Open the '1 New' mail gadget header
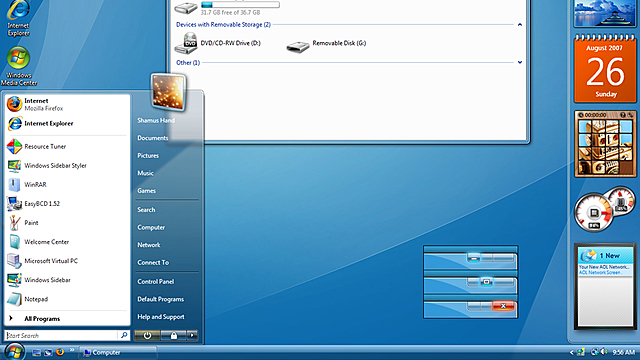The width and height of the screenshot is (640, 360). click(x=605, y=256)
